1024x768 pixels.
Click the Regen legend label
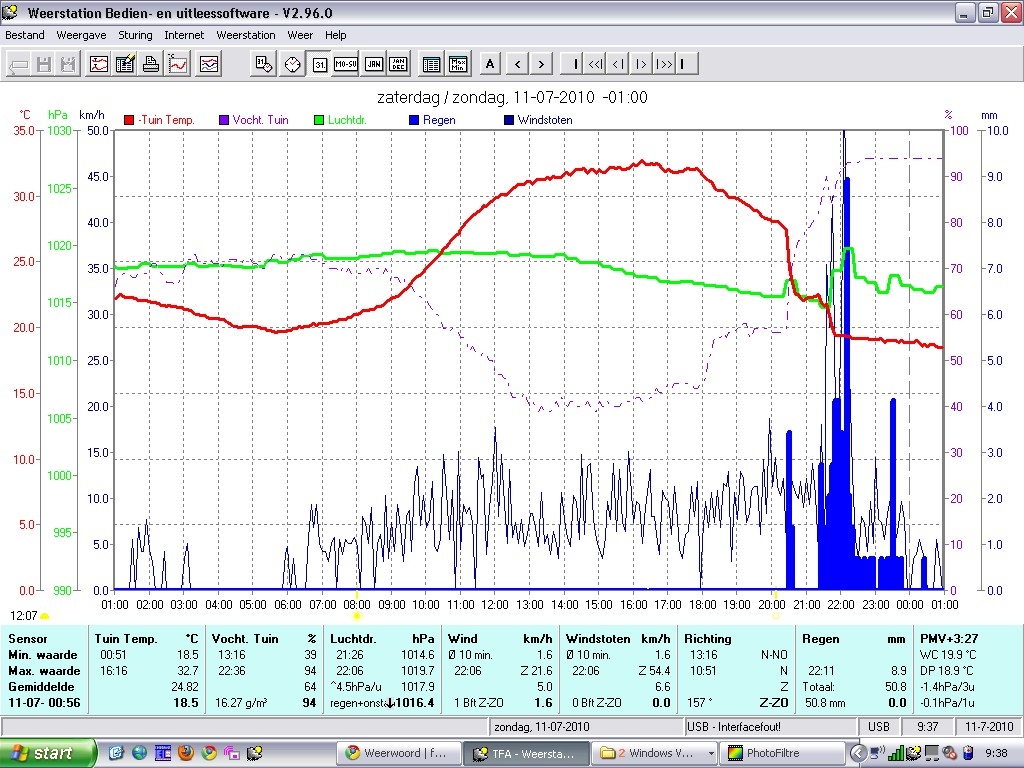pyautogui.click(x=439, y=120)
